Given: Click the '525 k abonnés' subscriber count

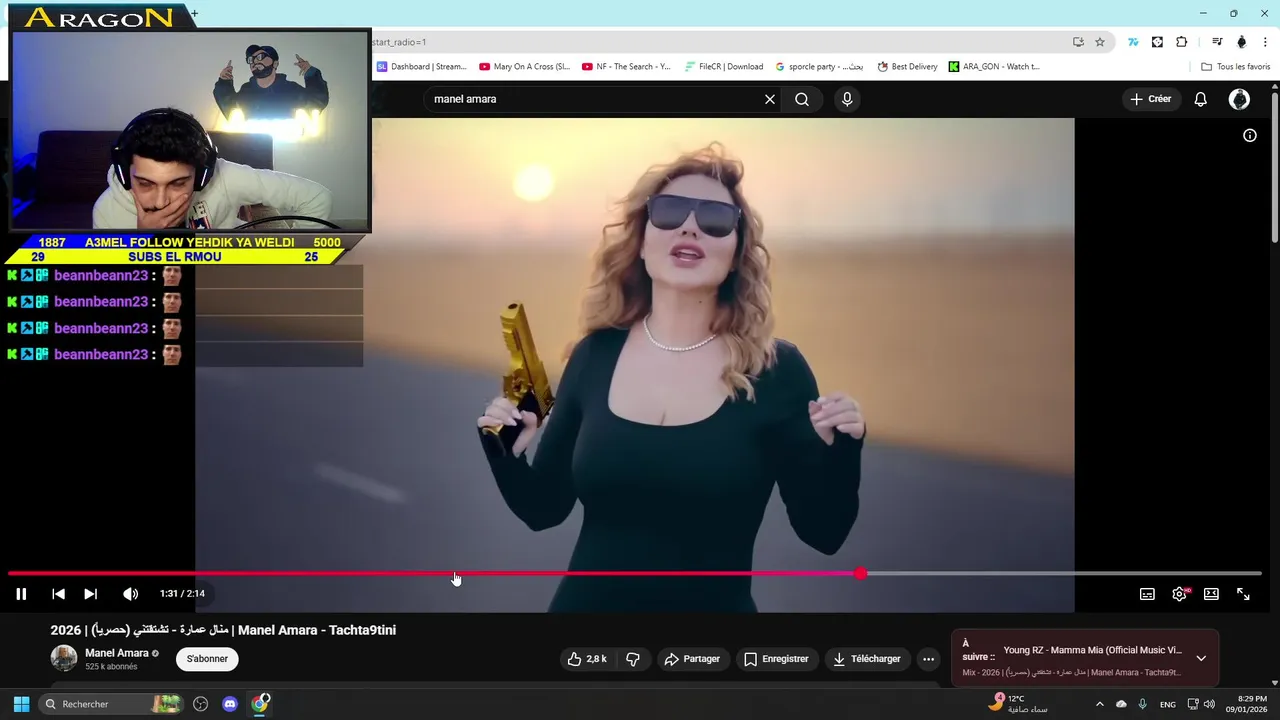Looking at the screenshot, I should point(111,667).
